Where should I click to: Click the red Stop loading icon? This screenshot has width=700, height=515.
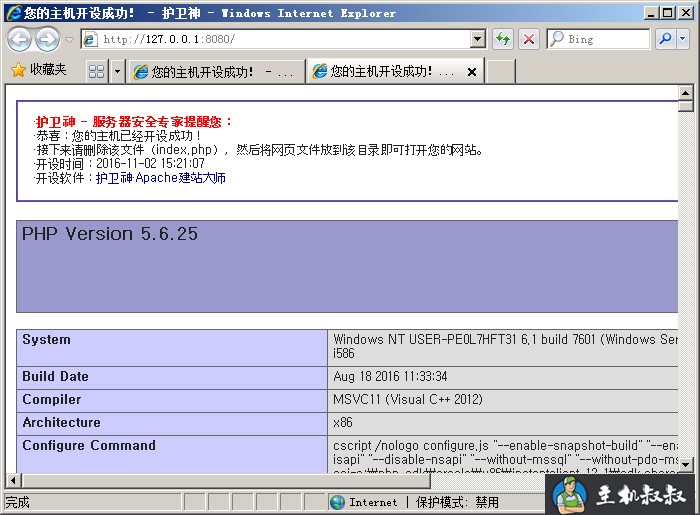[x=529, y=39]
